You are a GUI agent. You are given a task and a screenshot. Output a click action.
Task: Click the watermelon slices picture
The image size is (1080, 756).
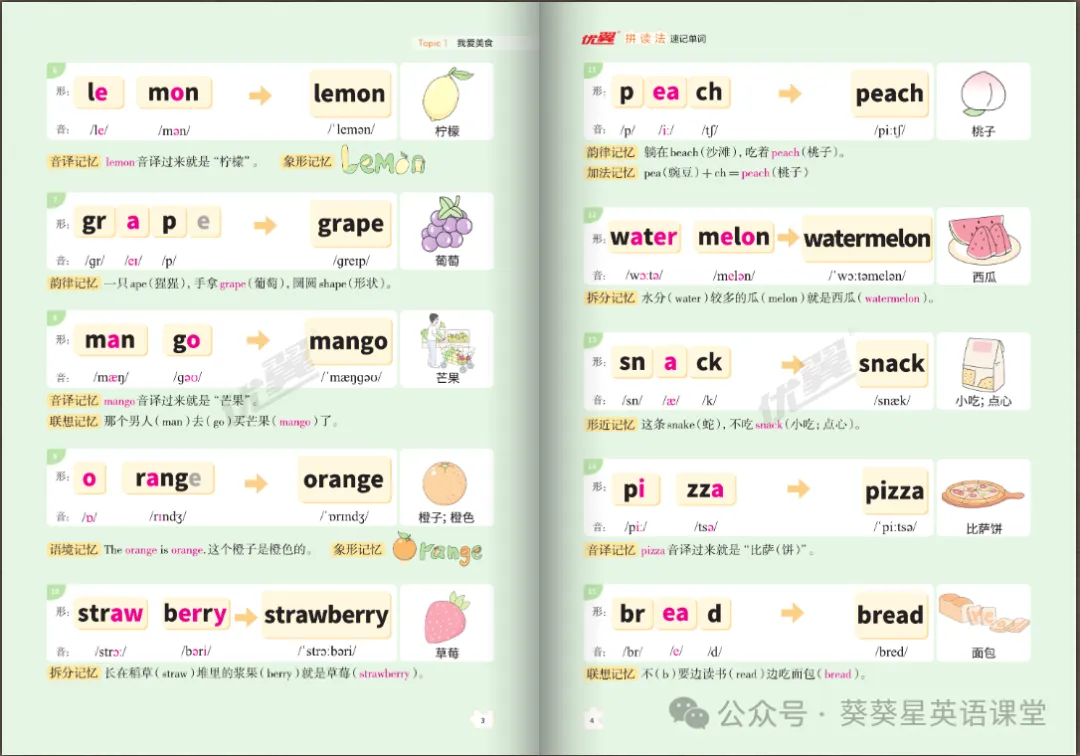[x=984, y=240]
